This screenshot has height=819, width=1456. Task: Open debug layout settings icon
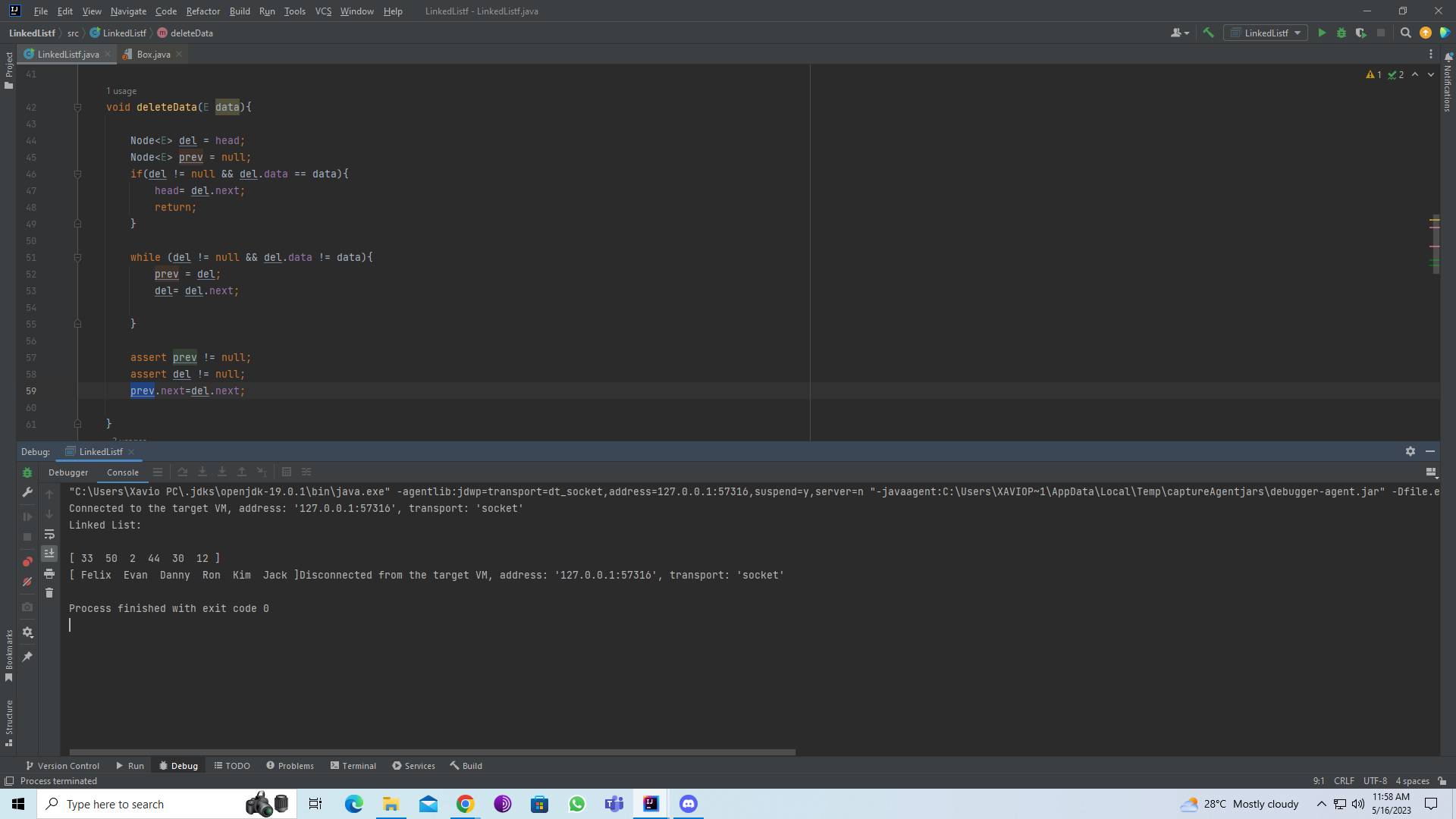[x=1431, y=472]
